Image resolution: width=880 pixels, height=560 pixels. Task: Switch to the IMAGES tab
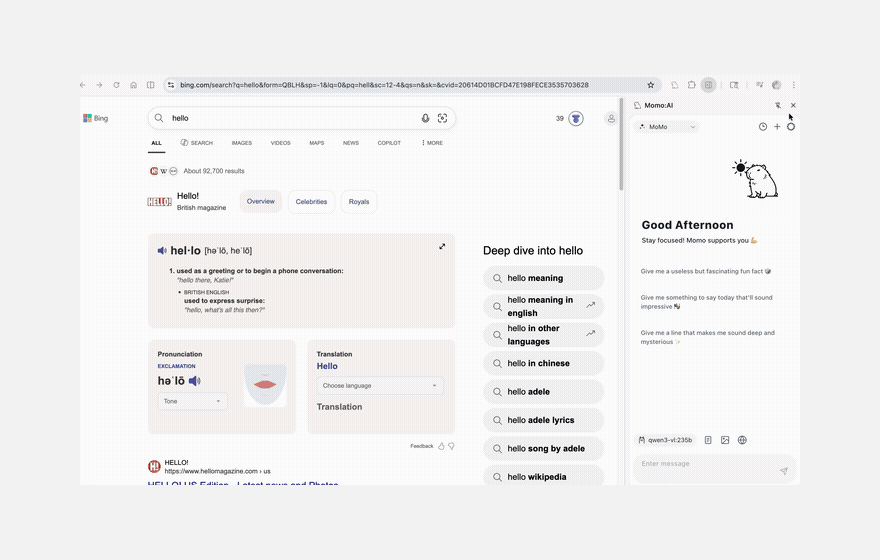coord(242,143)
